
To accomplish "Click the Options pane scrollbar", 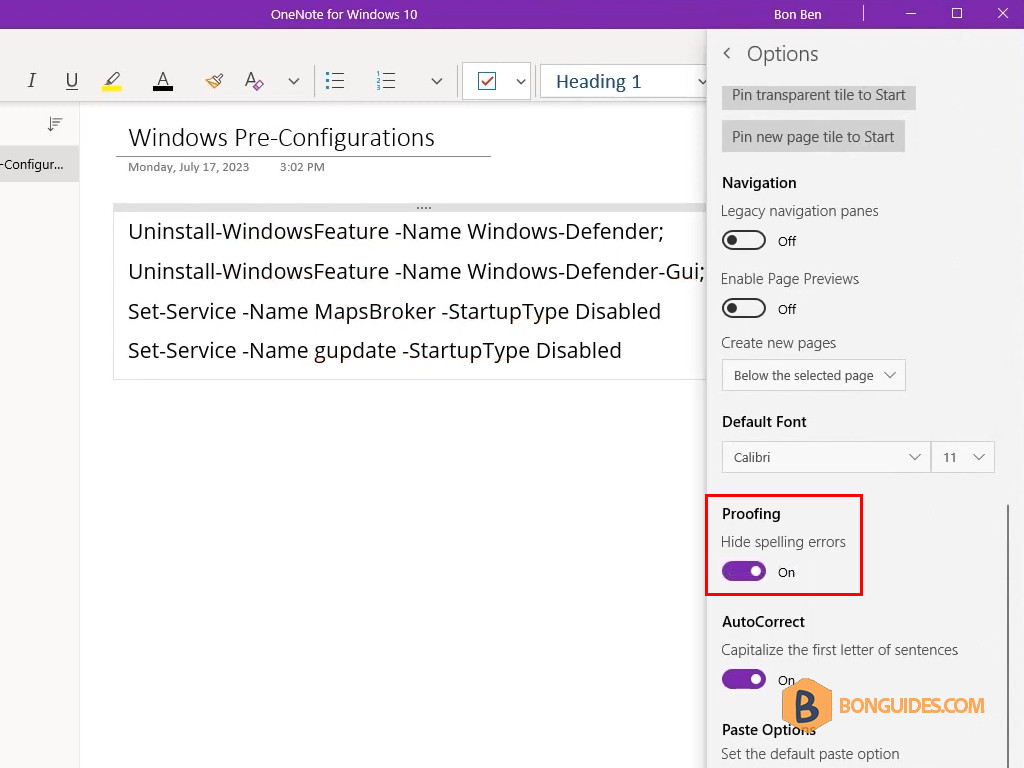I will click(1008, 635).
